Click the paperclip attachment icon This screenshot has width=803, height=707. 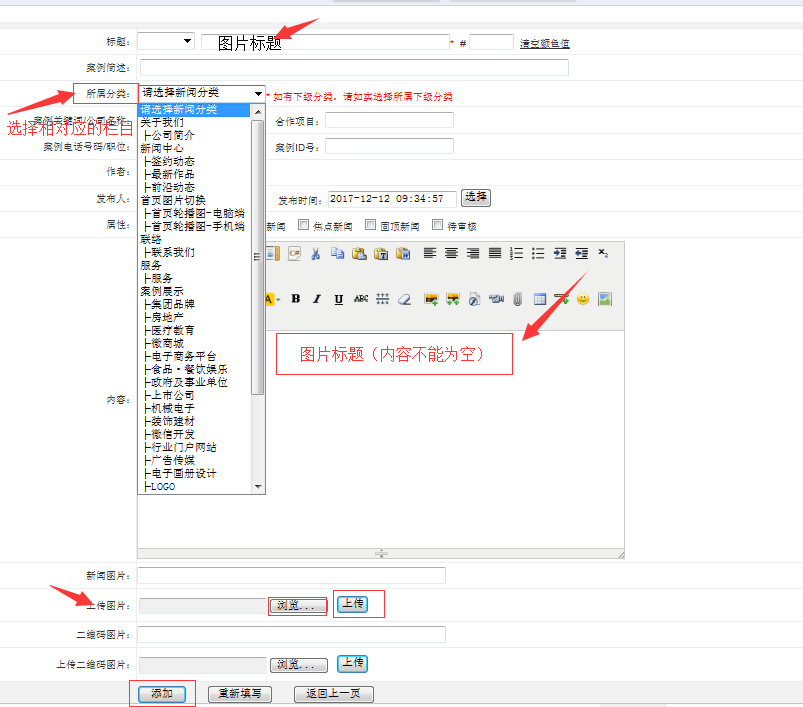click(x=517, y=298)
